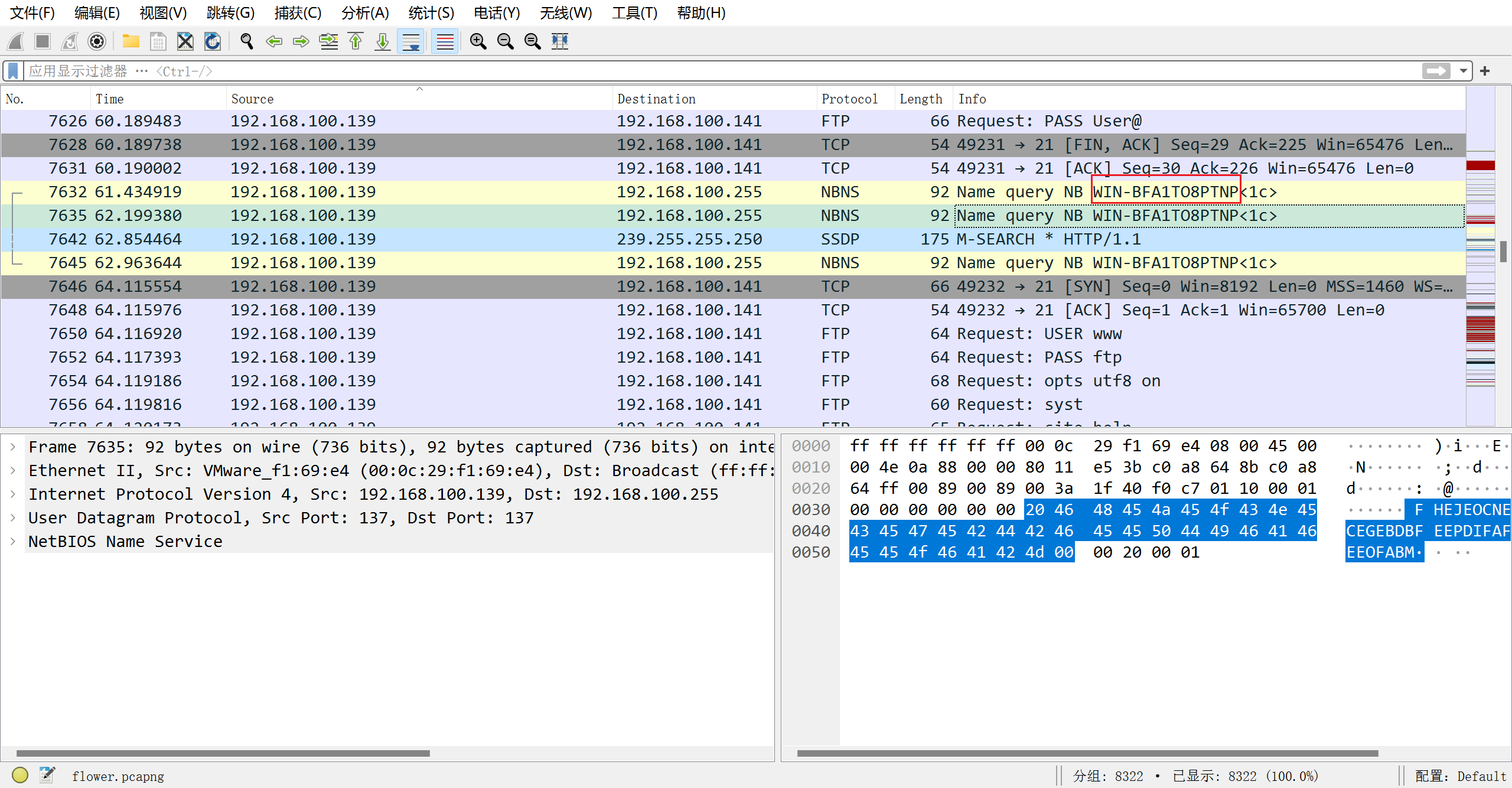Image resolution: width=1512 pixels, height=788 pixels.
Task: Reload the capture file icon
Action: pyautogui.click(x=213, y=41)
